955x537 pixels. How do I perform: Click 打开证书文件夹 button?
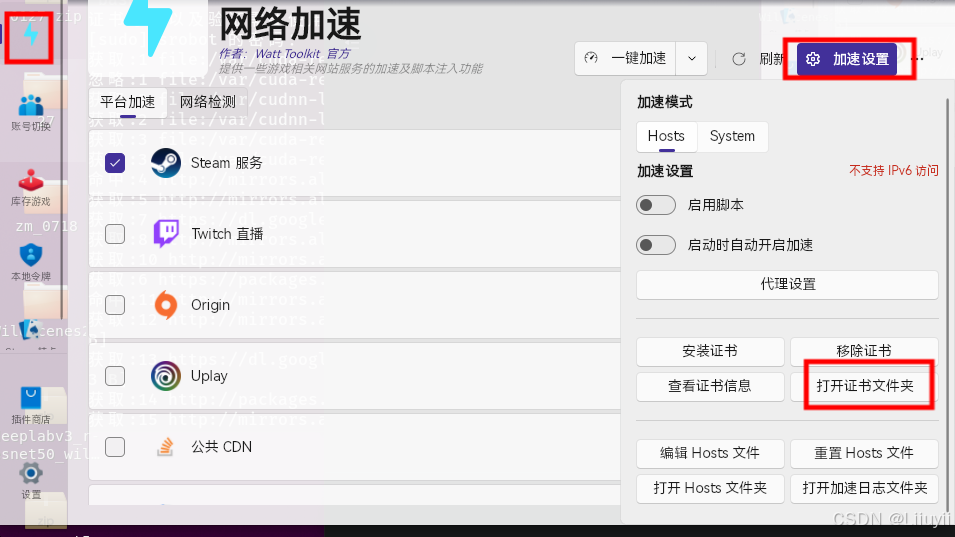pyautogui.click(x=864, y=386)
